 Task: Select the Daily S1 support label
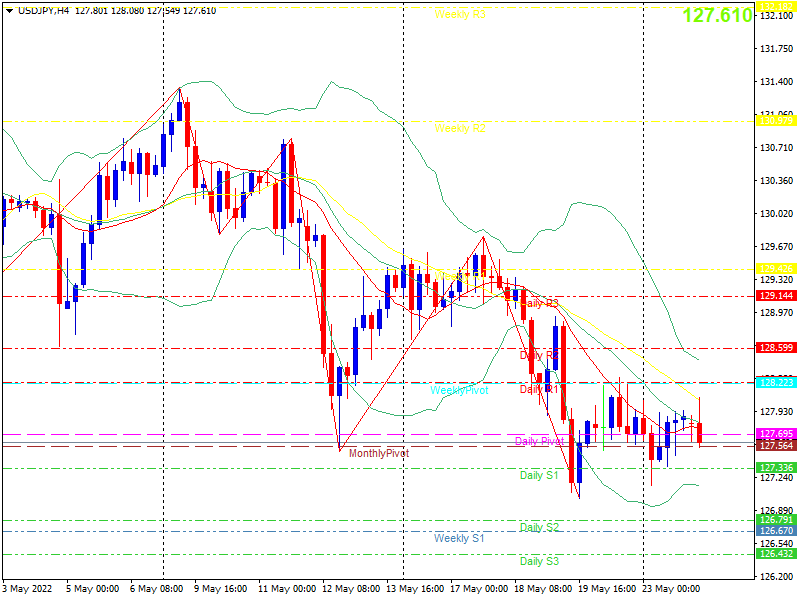point(539,476)
